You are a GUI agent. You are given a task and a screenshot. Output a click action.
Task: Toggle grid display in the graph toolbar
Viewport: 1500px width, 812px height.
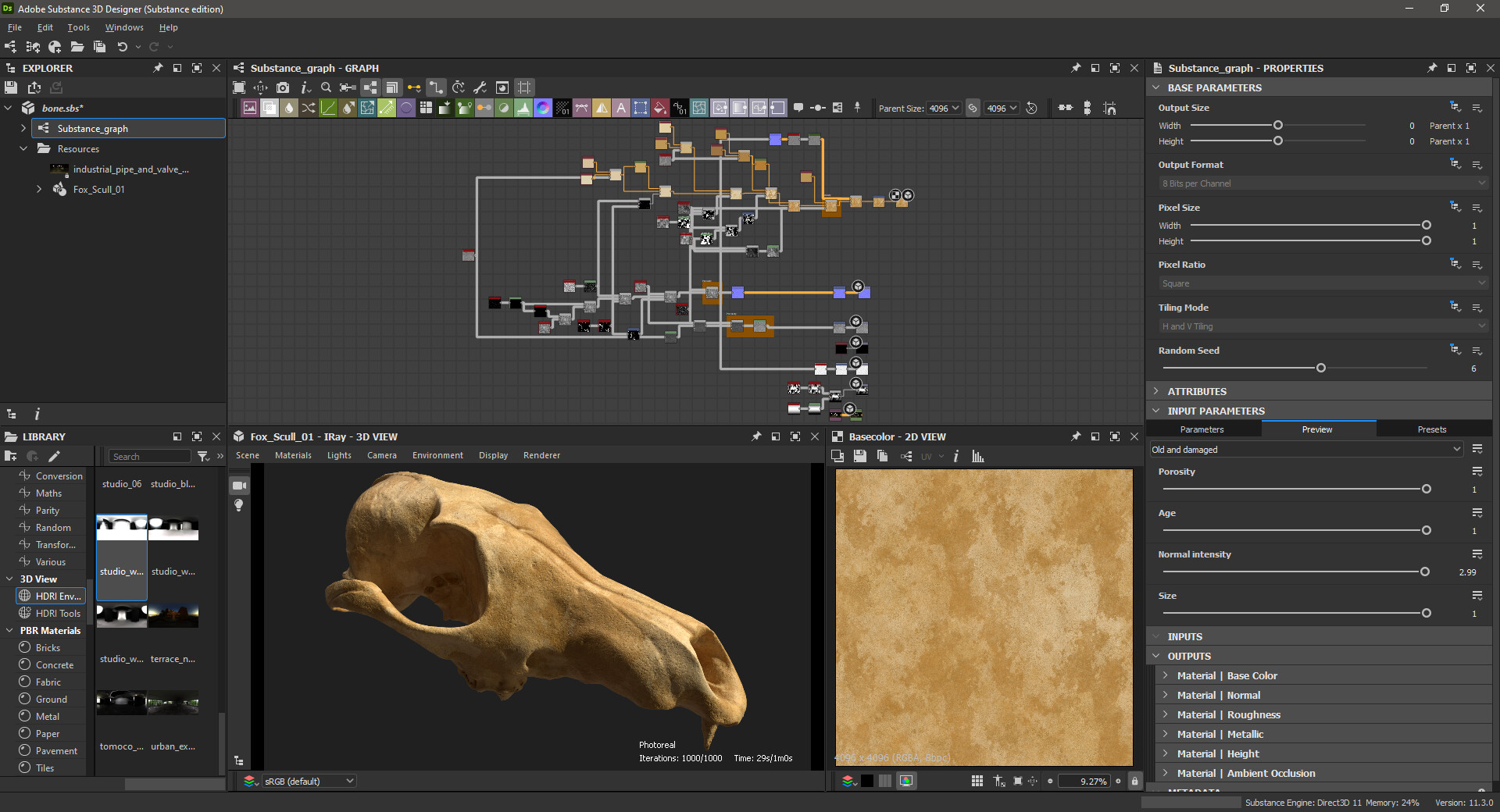coord(524,87)
